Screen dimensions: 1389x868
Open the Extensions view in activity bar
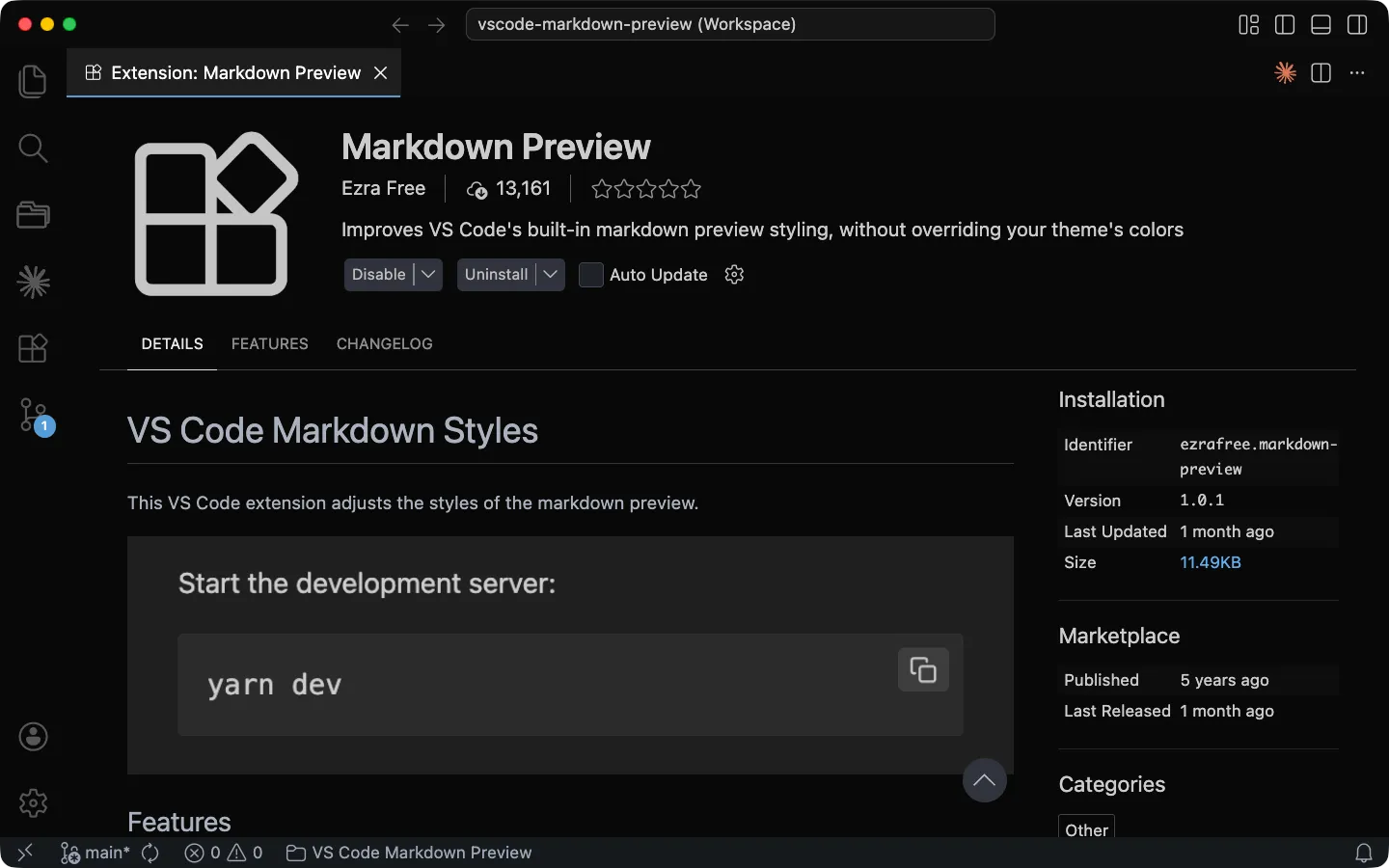[33, 348]
